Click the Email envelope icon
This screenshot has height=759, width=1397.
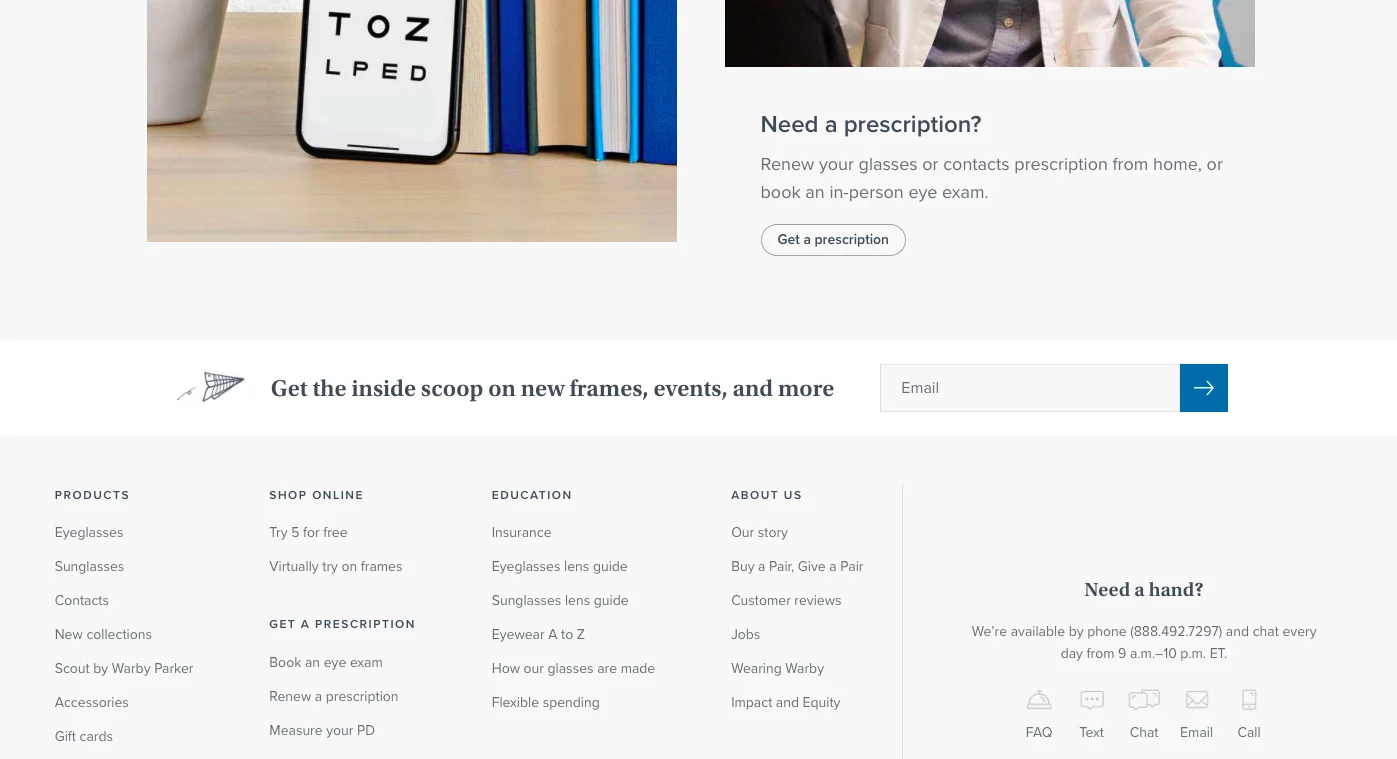click(1196, 700)
